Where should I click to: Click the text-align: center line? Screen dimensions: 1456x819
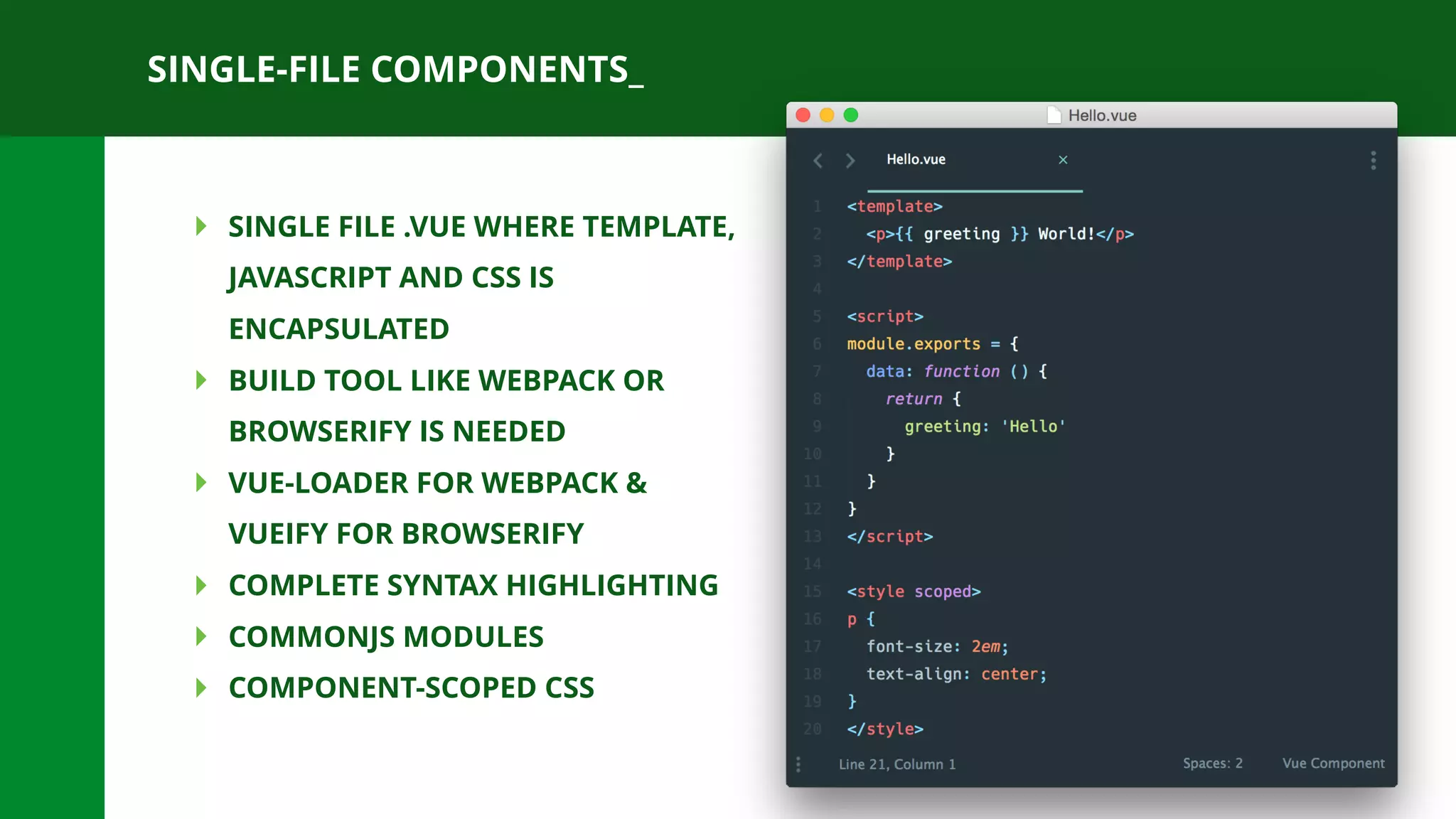coord(956,674)
